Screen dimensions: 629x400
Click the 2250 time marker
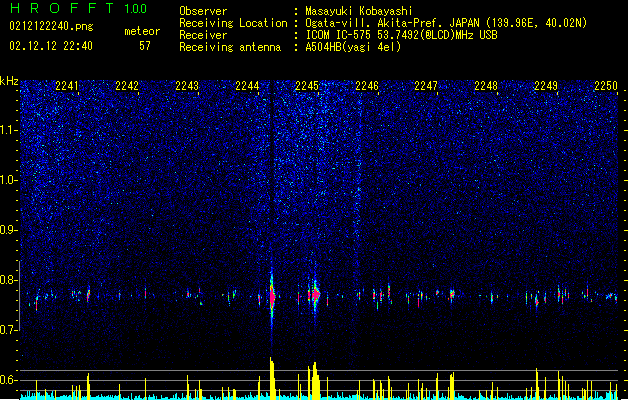[606, 86]
